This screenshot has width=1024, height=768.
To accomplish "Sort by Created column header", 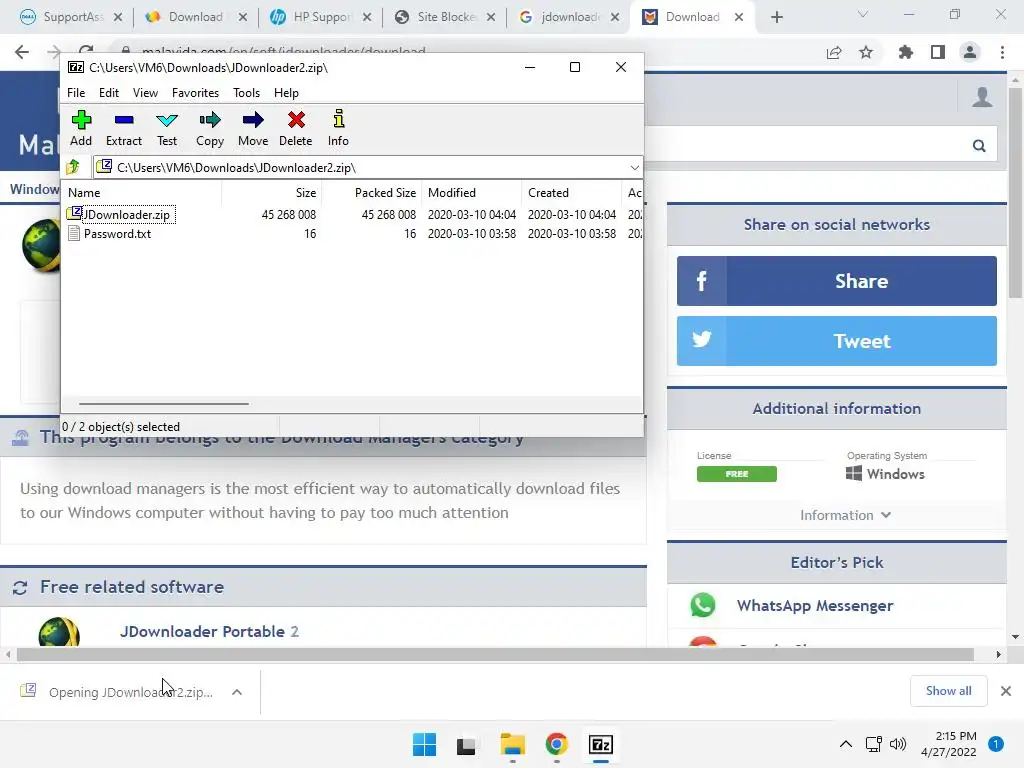I will (572, 193).
